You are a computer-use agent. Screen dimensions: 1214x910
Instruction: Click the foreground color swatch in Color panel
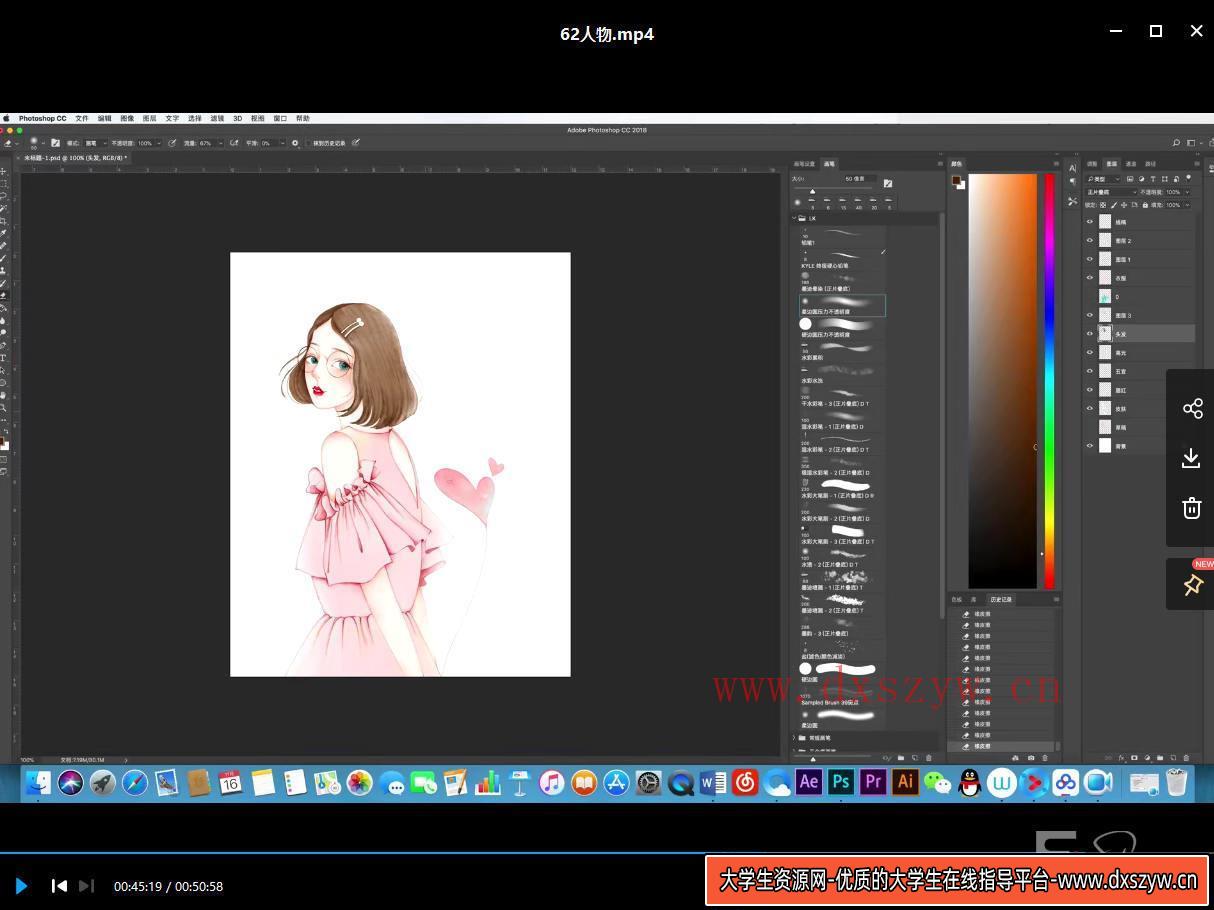[x=956, y=181]
